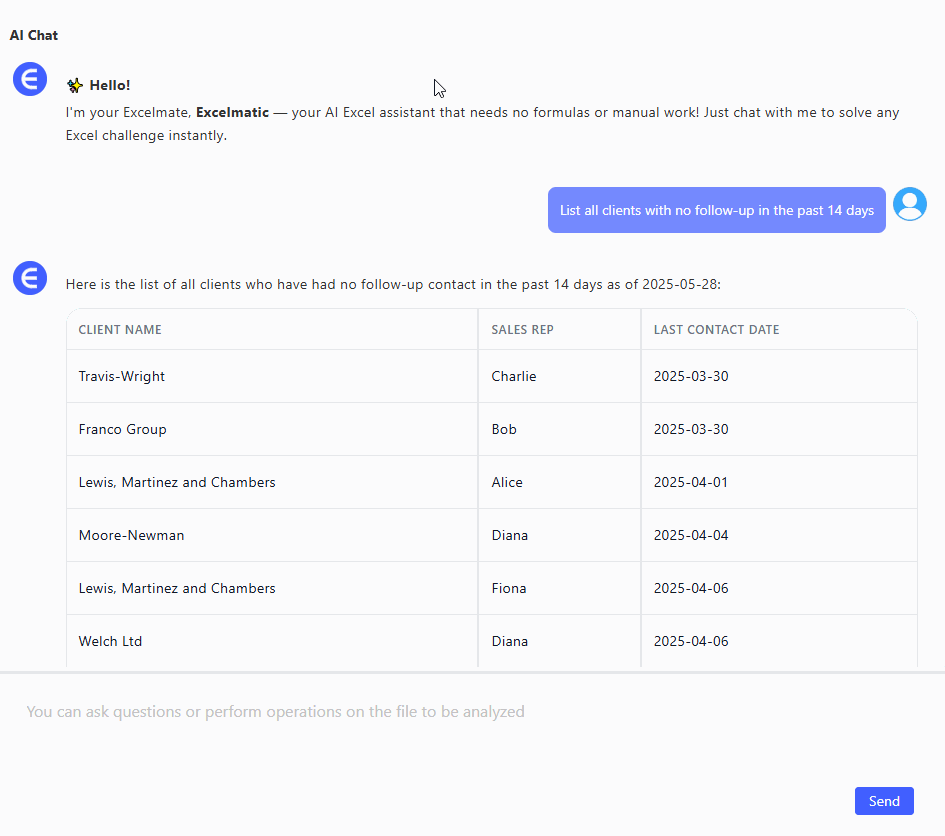The height and width of the screenshot is (836, 945).
Task: Click sales rep Alice in the table
Action: tap(507, 482)
